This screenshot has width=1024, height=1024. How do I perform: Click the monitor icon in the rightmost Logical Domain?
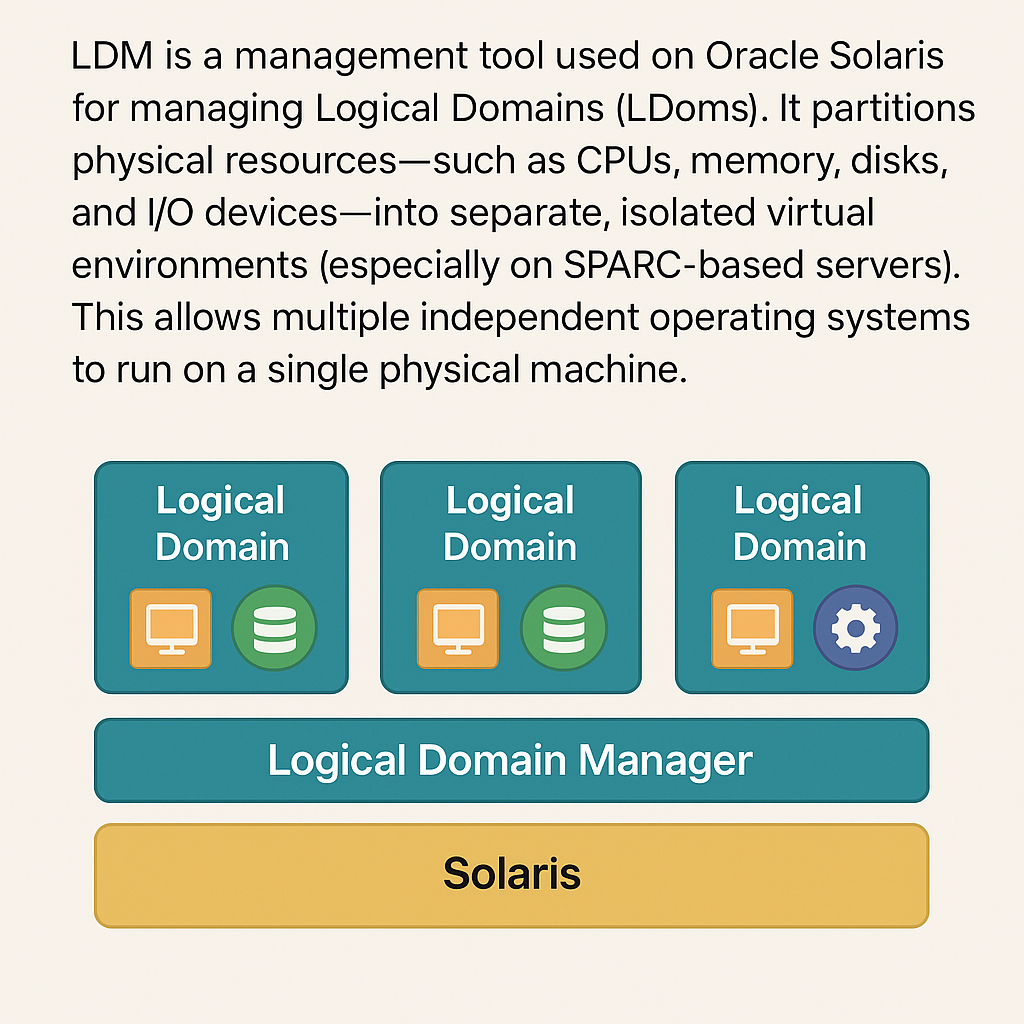click(751, 628)
